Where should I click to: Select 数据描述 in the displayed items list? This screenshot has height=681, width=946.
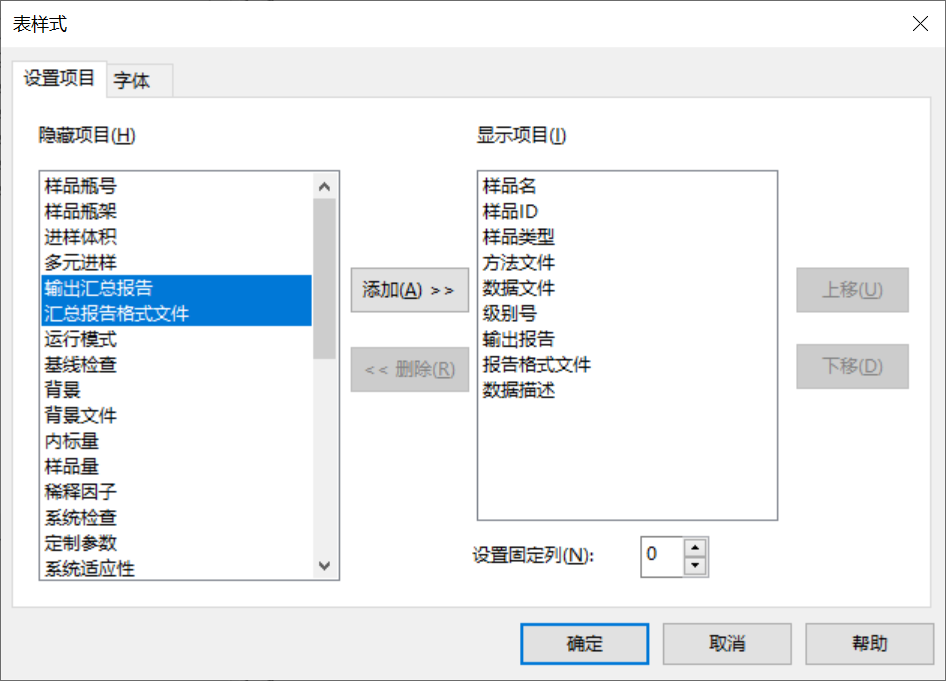[627, 390]
